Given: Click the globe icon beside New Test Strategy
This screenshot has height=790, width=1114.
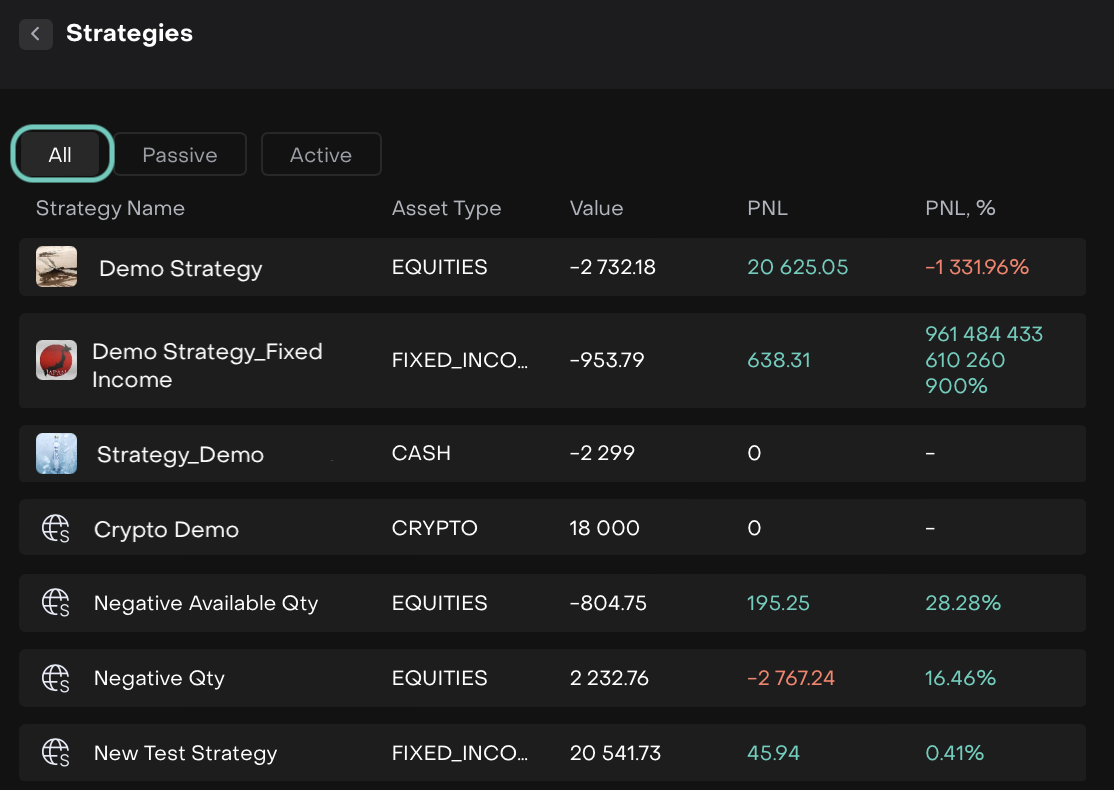Looking at the screenshot, I should 56,753.
